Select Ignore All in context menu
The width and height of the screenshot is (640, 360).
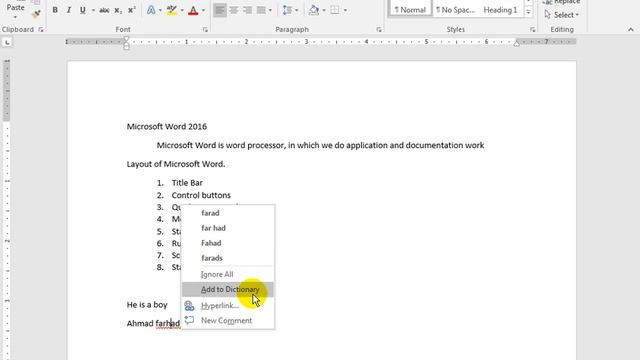click(228, 274)
